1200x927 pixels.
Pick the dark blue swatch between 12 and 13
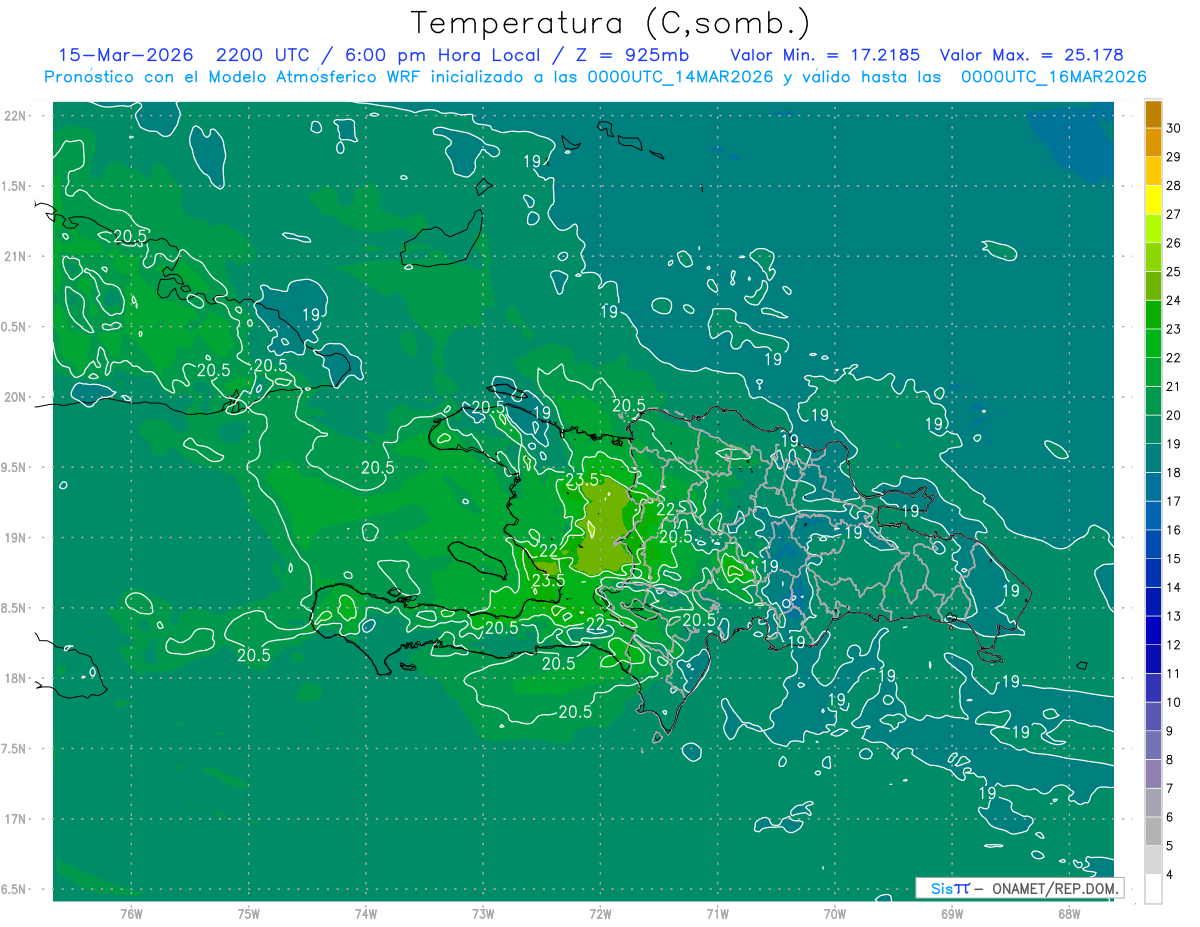point(1153,630)
